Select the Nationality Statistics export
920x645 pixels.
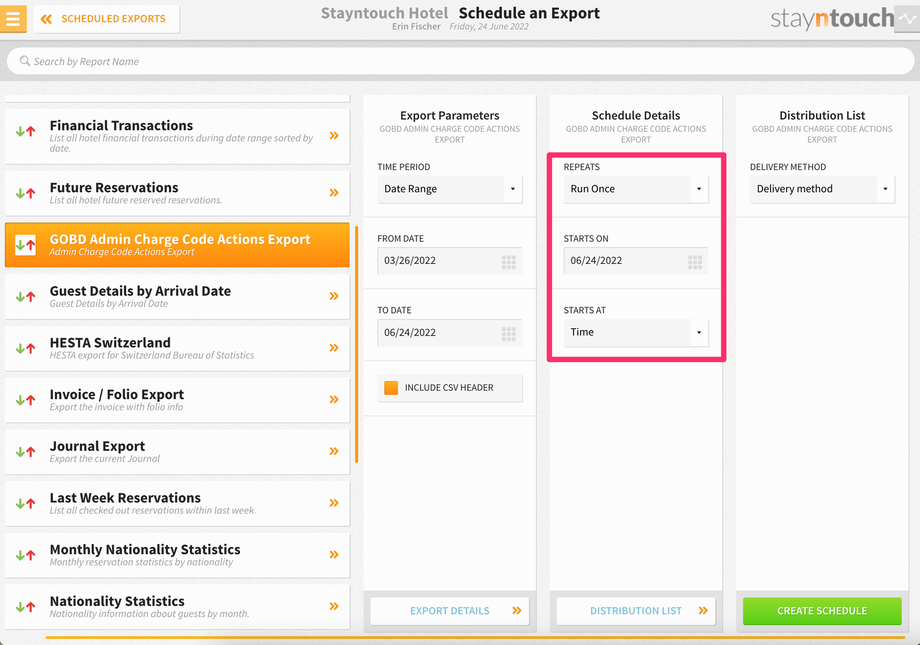[177, 606]
